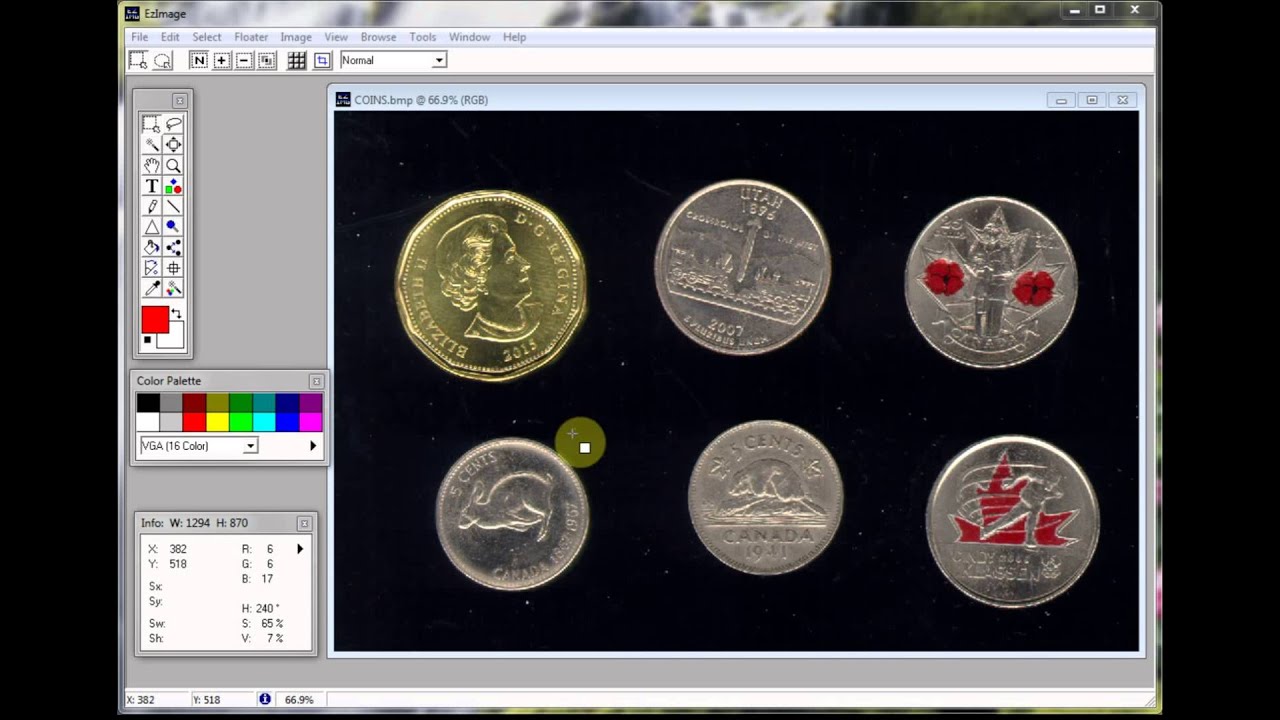This screenshot has height=720, width=1280.
Task: Pick black from the color palette
Action: (x=148, y=403)
